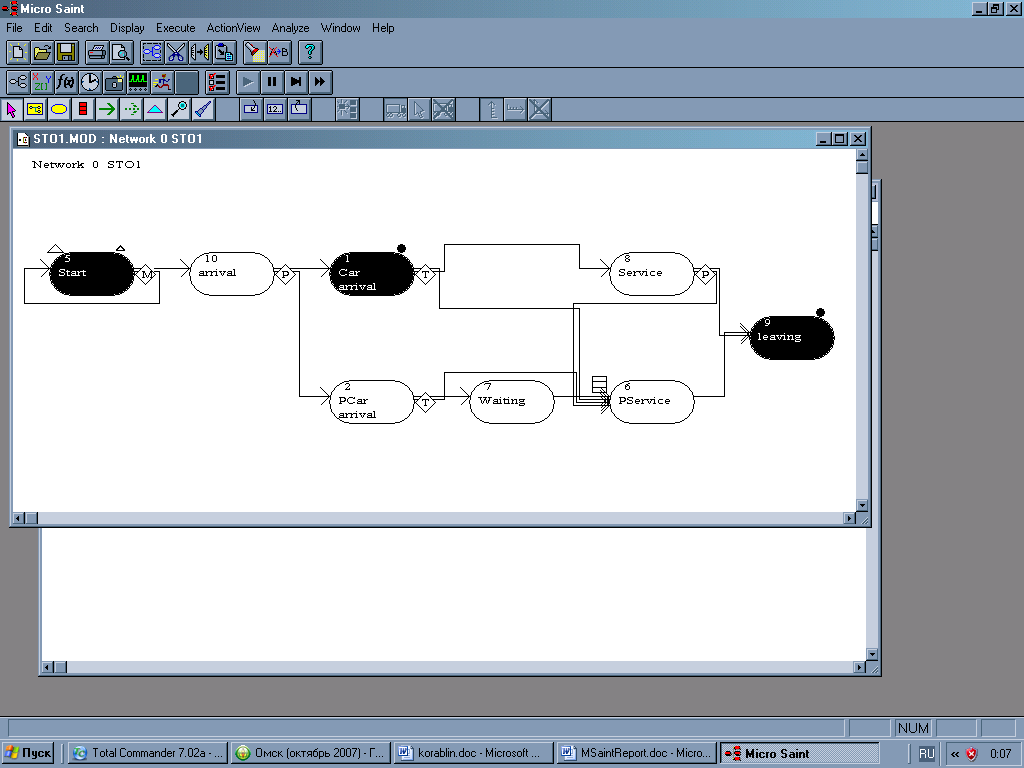The width and height of the screenshot is (1024, 768).
Task: Switch to korablin.doc in the taskbar
Action: pyautogui.click(x=472, y=753)
